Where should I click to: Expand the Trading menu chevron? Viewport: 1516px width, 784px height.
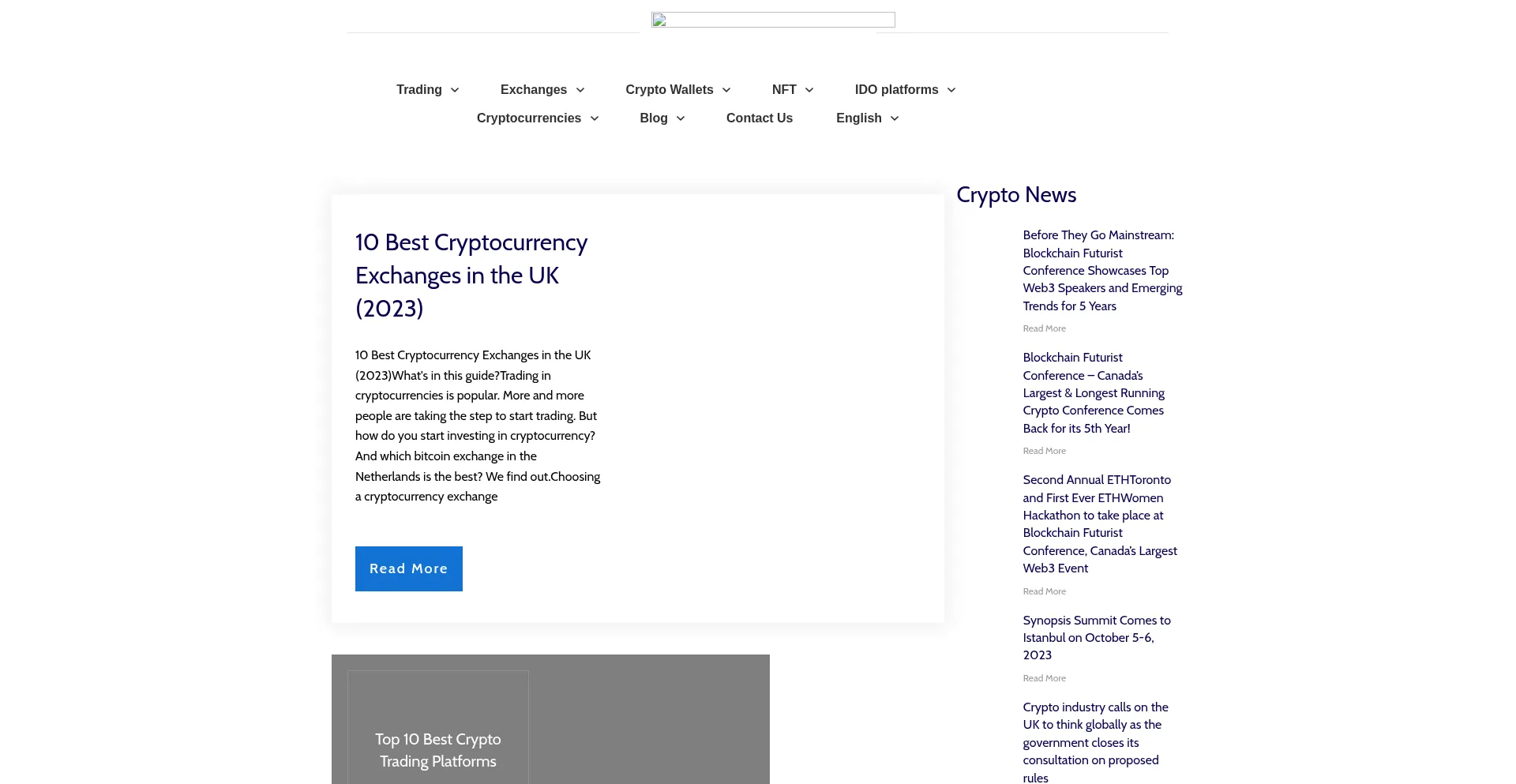[455, 90]
